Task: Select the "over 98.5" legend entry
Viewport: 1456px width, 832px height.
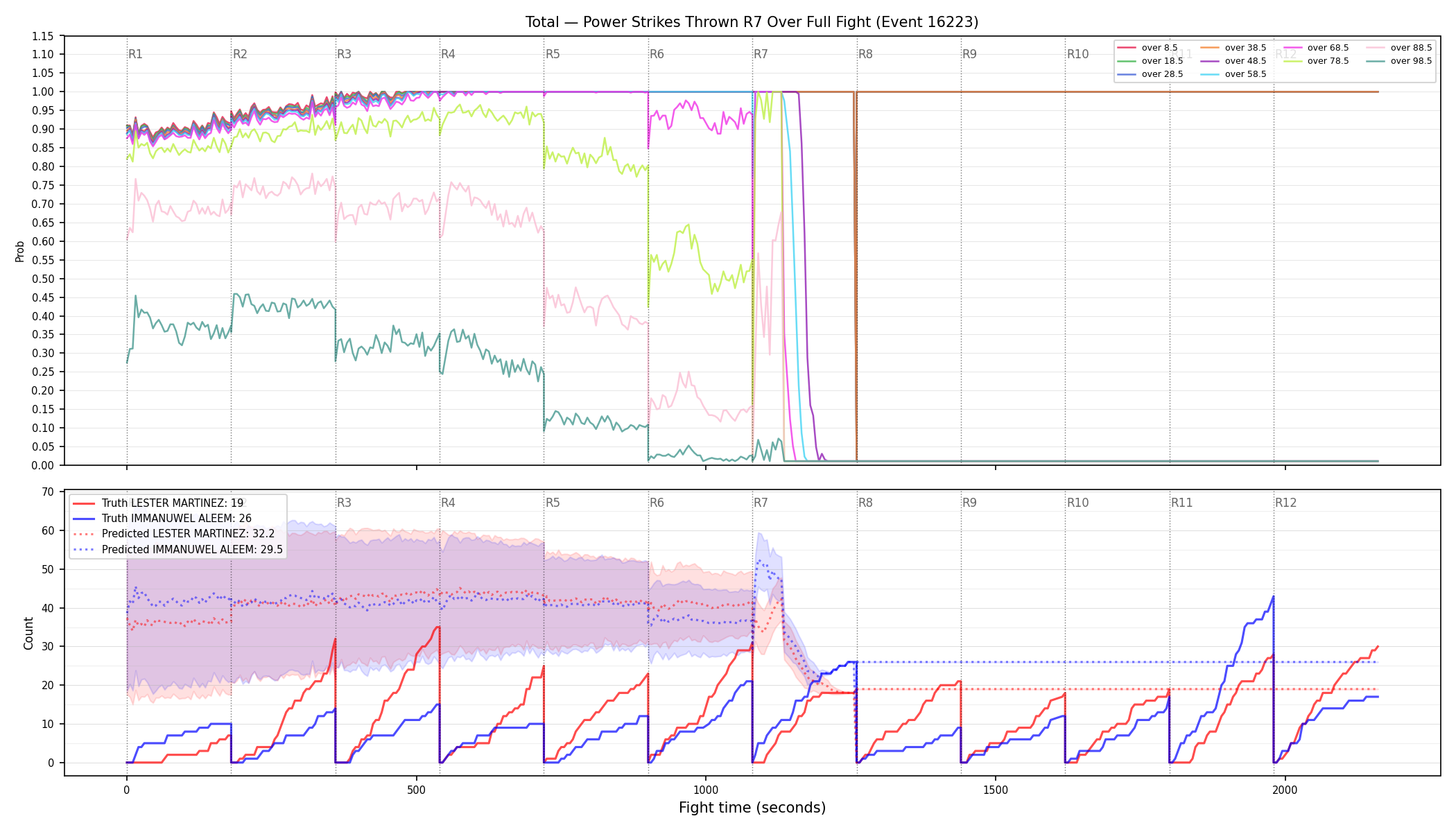Action: [x=1400, y=61]
